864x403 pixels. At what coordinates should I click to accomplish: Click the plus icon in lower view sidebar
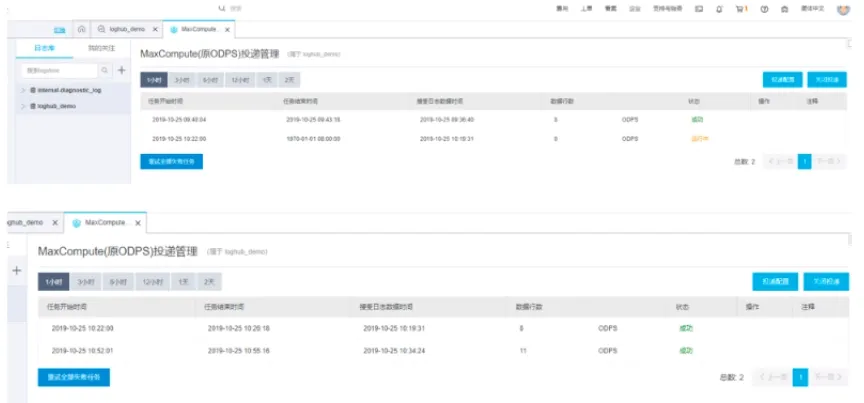tap(17, 270)
